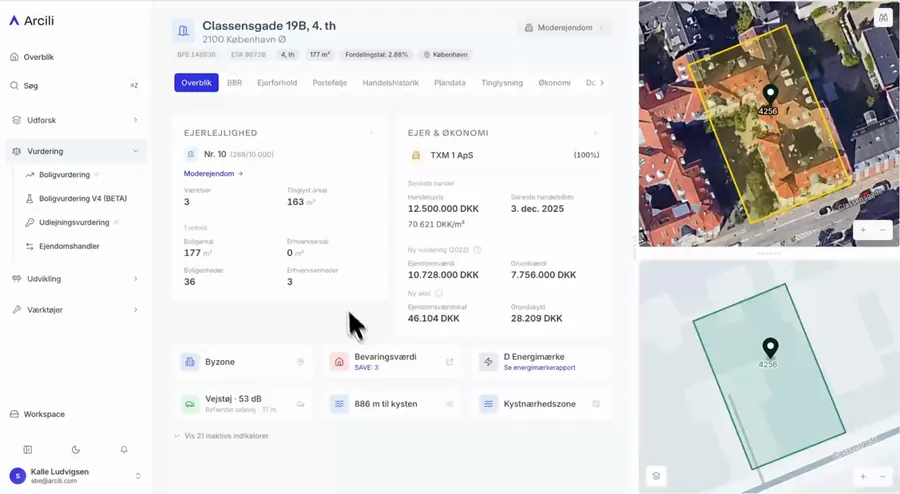This screenshot has height=494, width=900.
Task: Click the property building icon
Action: tap(183, 31)
